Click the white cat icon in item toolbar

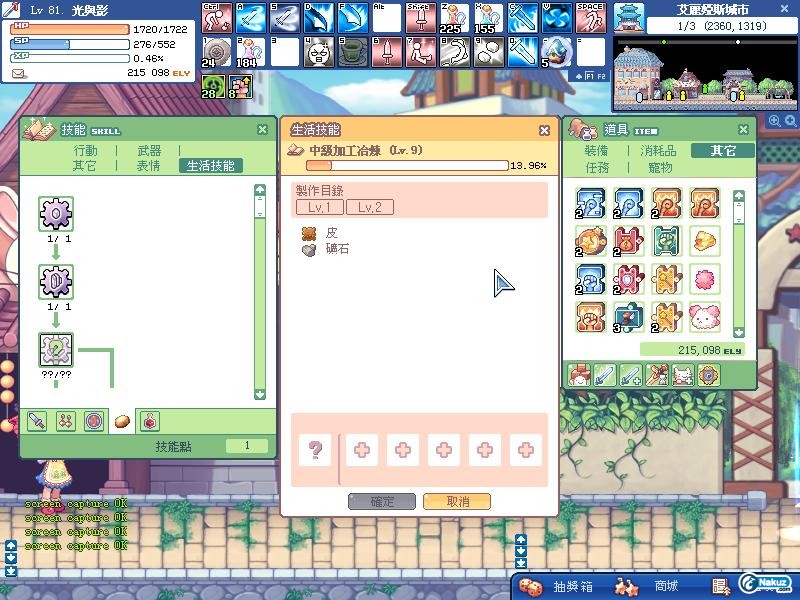(x=682, y=375)
